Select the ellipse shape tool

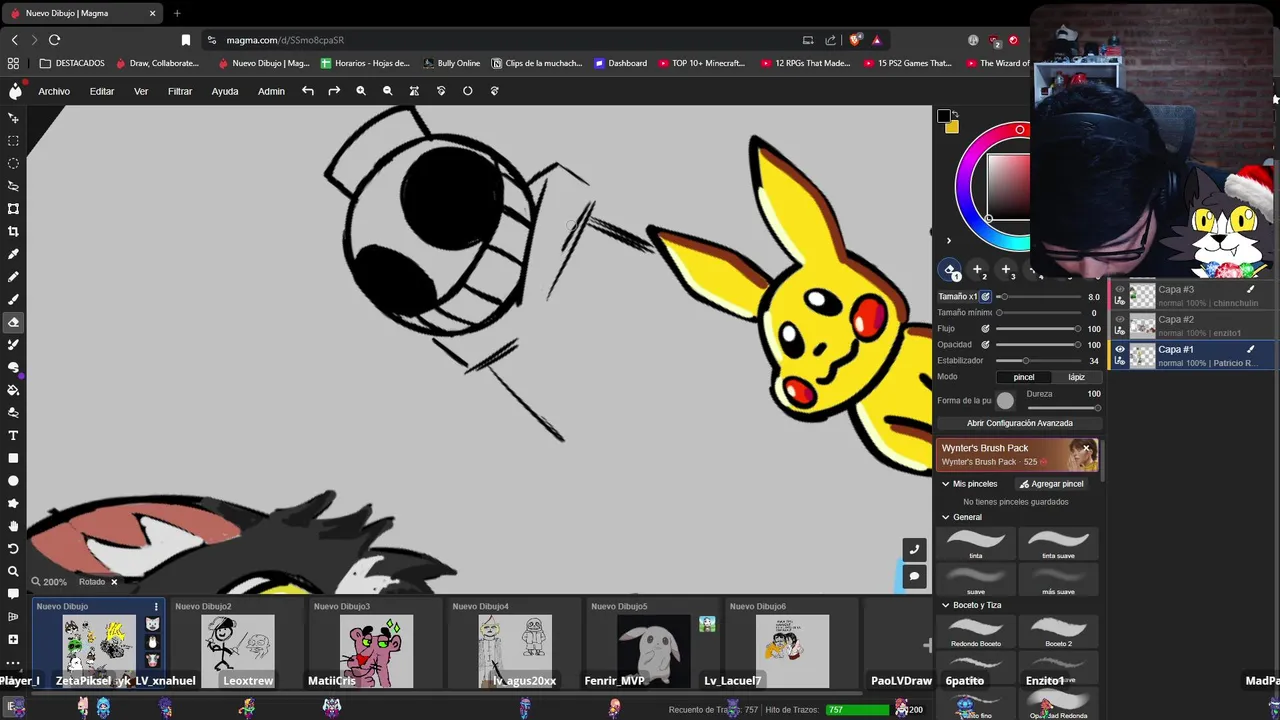tap(13, 481)
